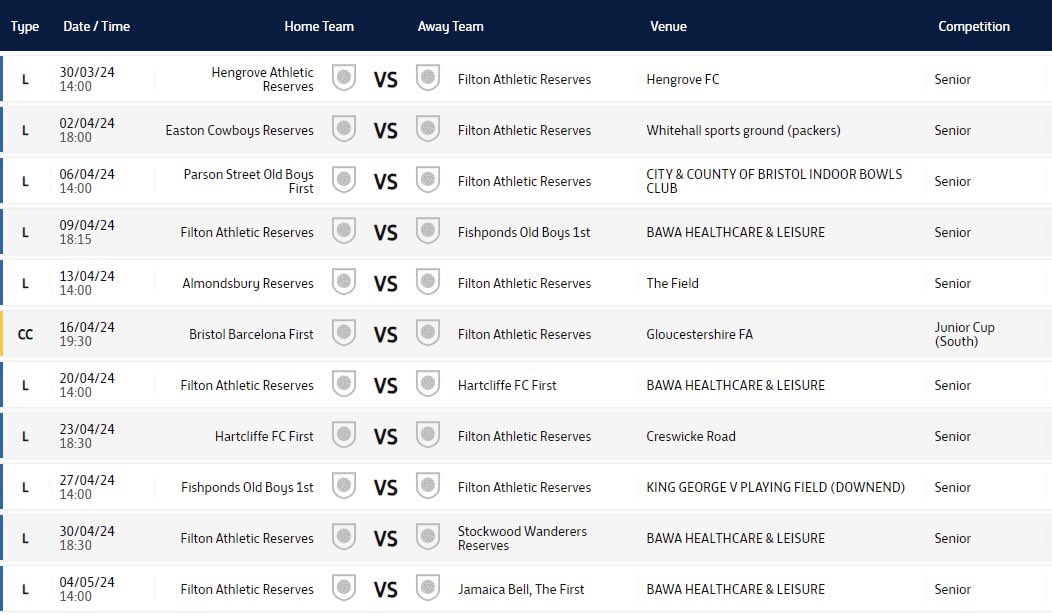Click the Stockwood Wanderers Reserves team badge
This screenshot has width=1052, height=615.
[x=427, y=537]
